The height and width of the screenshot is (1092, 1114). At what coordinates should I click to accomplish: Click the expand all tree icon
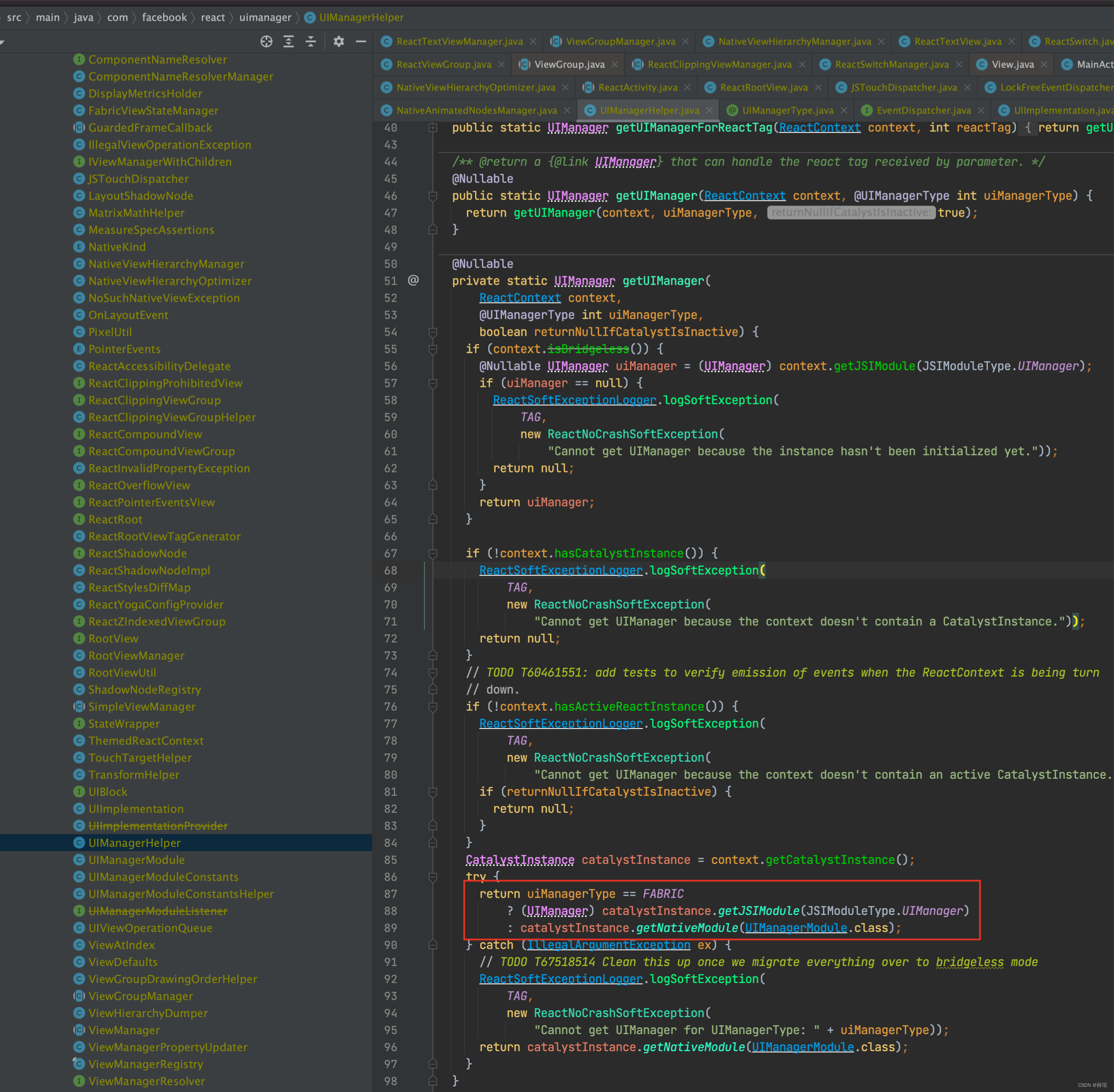coord(289,41)
